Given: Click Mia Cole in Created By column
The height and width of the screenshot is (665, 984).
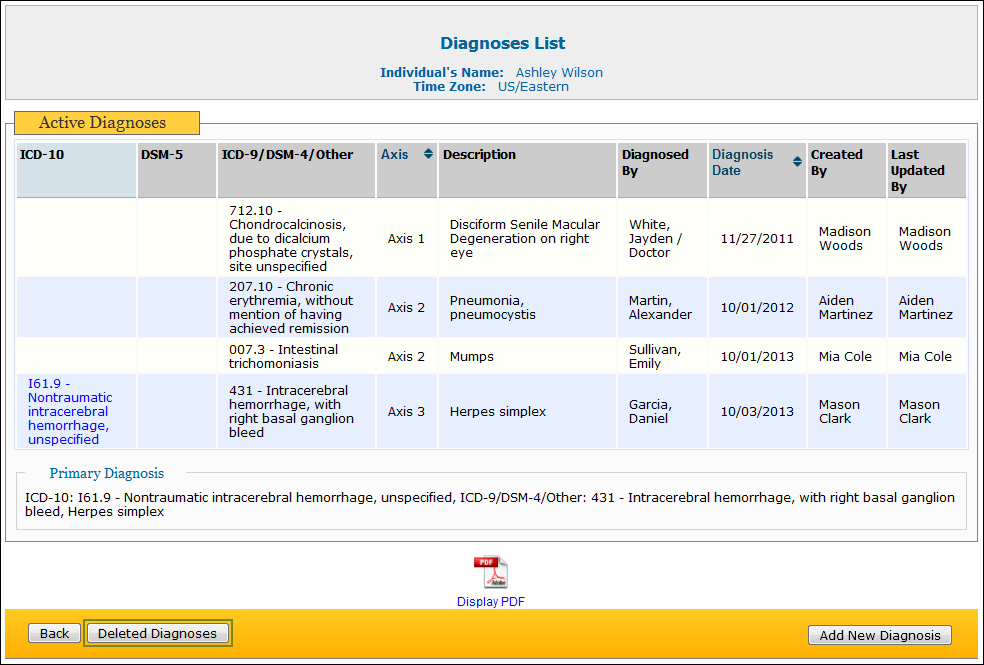Looking at the screenshot, I should tap(845, 356).
